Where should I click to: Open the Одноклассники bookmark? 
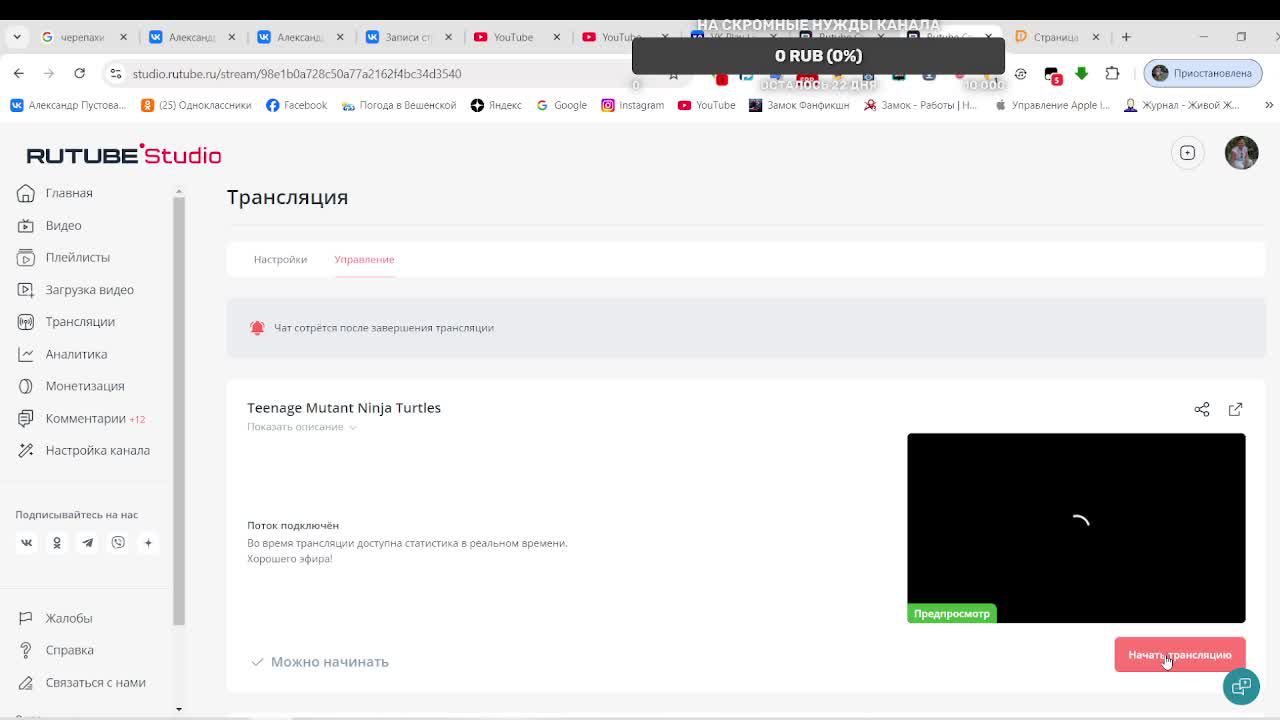(x=196, y=105)
